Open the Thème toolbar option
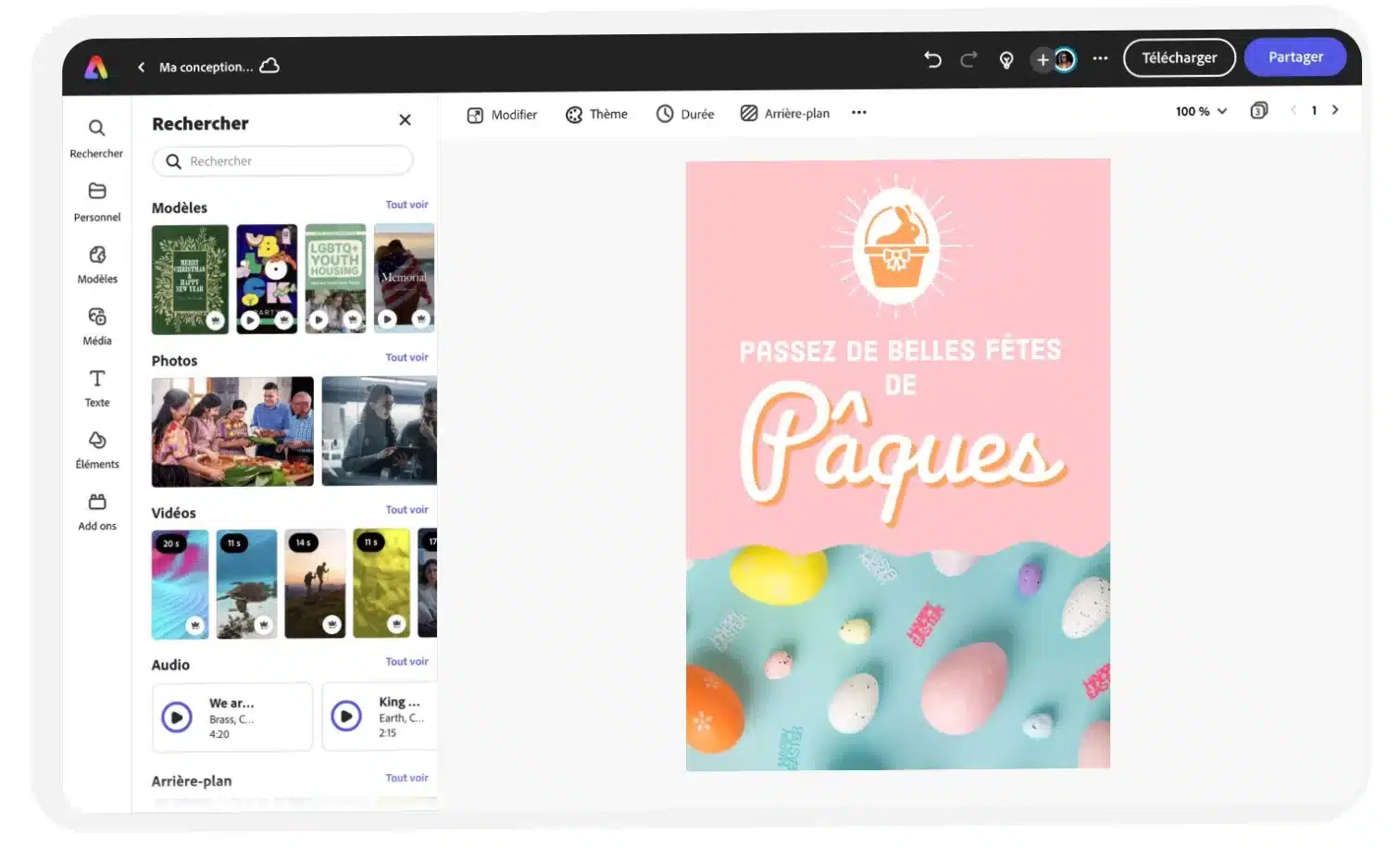This screenshot has width=1400, height=848. click(596, 114)
